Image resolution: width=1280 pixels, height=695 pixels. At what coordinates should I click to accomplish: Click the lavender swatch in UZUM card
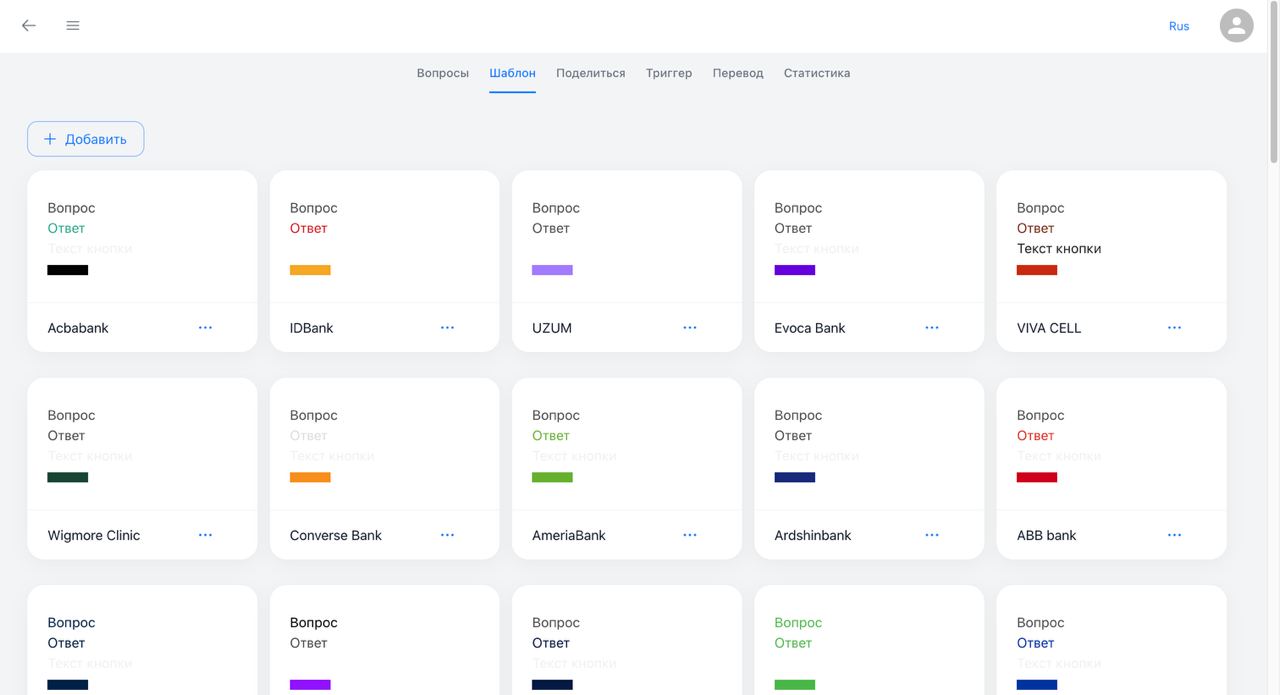point(552,270)
